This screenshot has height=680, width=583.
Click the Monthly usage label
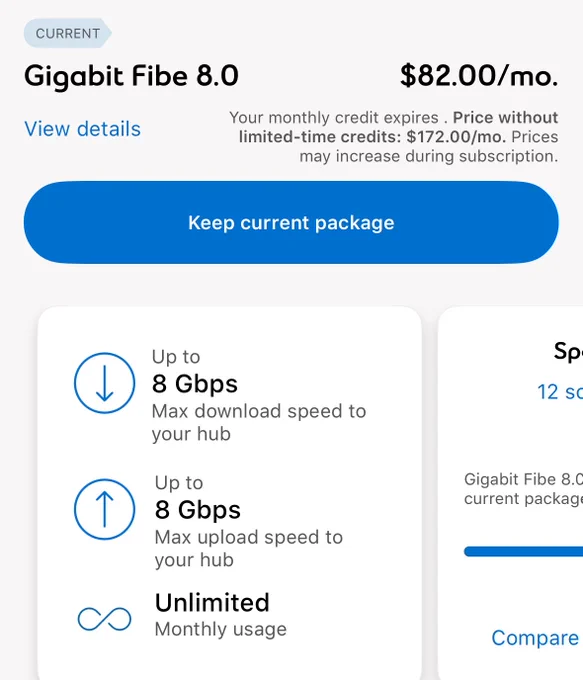220,629
